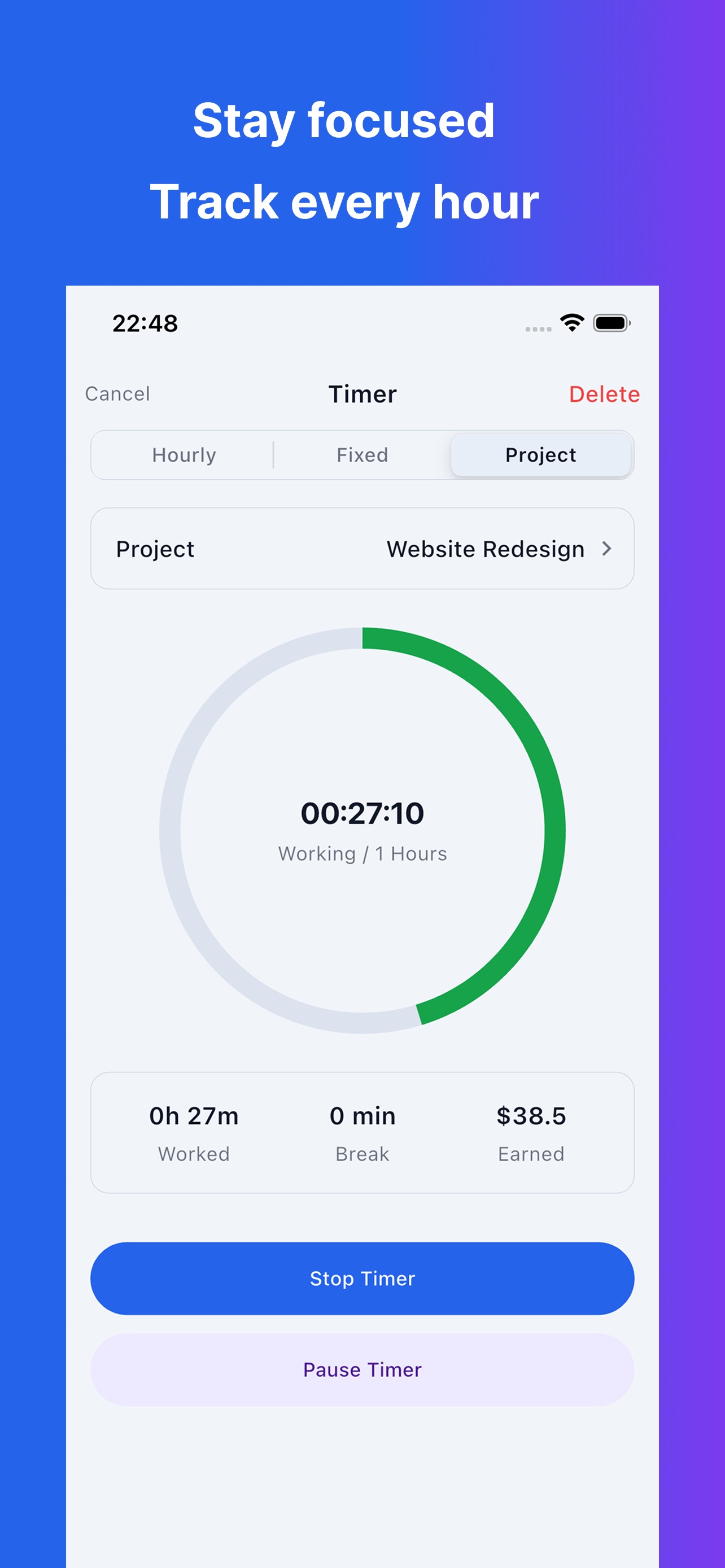
Task: Select the Project tab
Action: (x=540, y=455)
